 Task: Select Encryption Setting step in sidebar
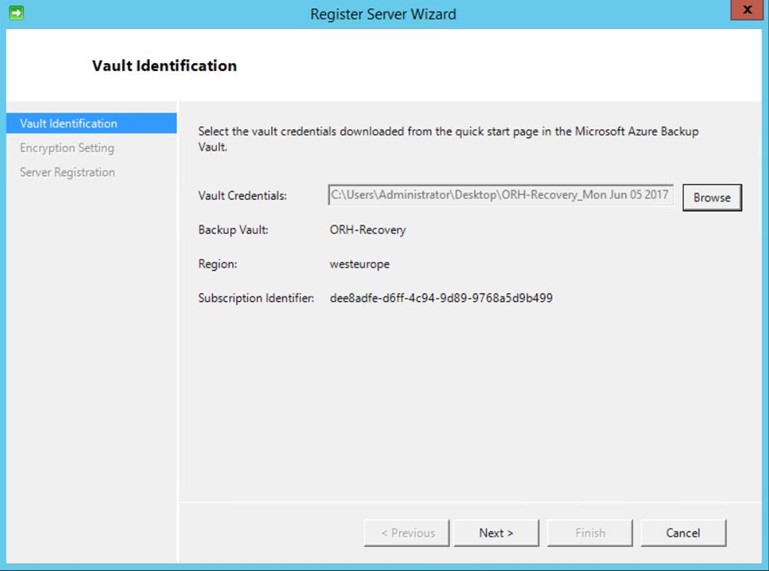tap(67, 148)
